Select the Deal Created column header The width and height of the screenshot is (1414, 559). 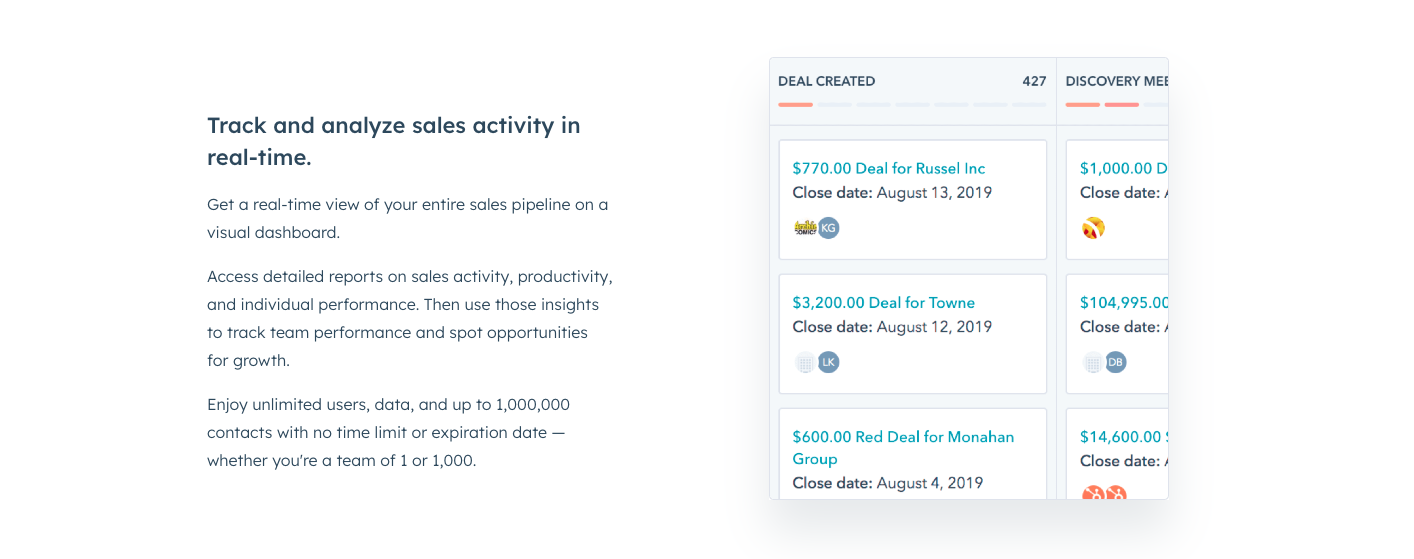826,81
